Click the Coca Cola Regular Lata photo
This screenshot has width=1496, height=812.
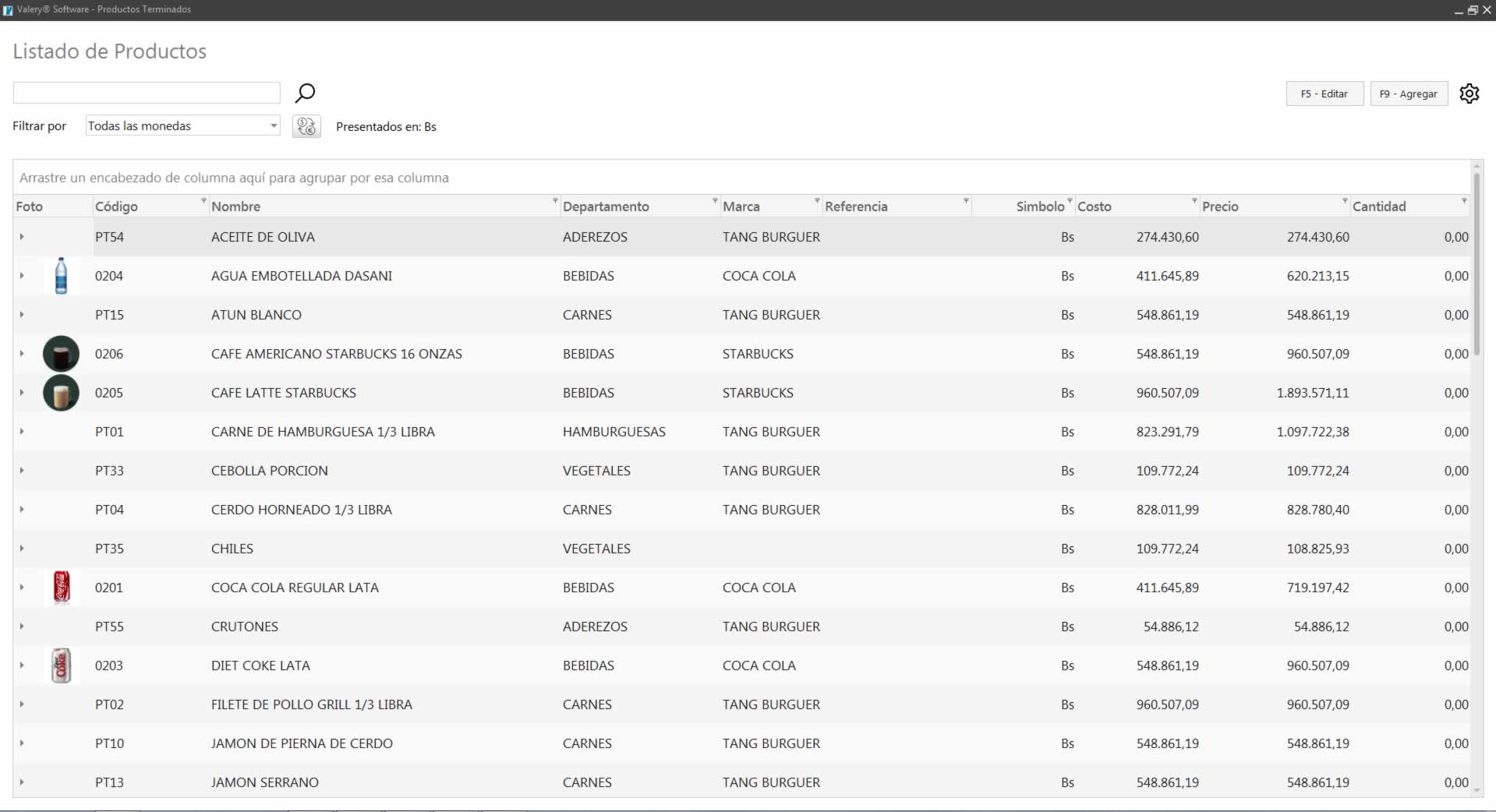[62, 588]
